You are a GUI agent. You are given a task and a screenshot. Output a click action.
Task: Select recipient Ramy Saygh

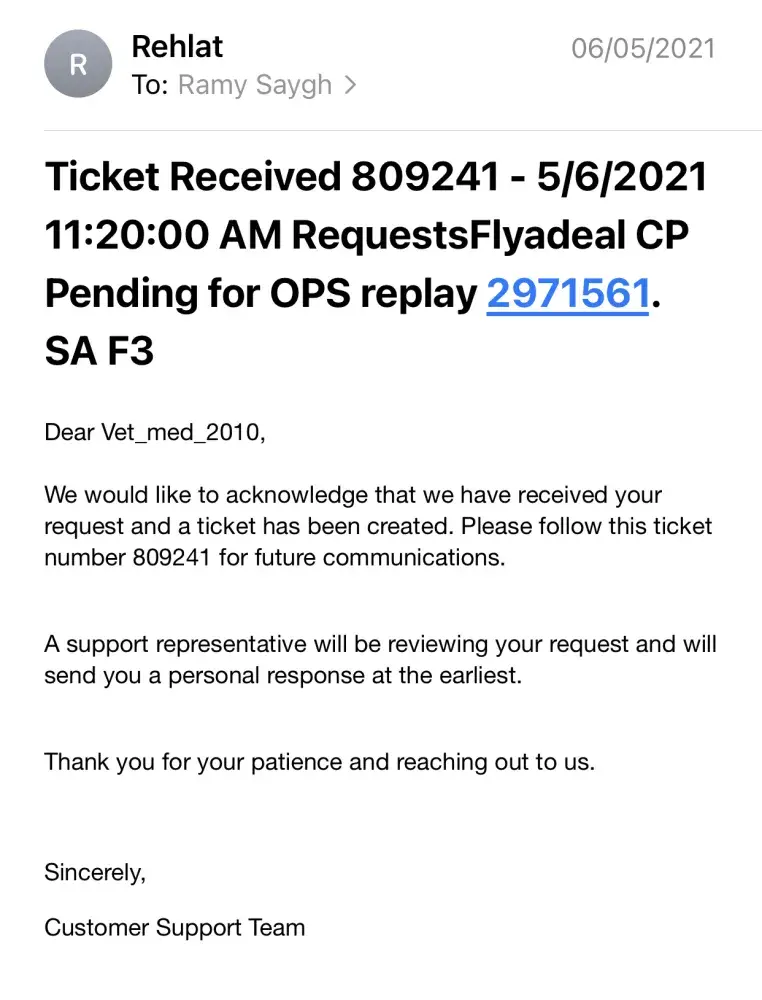tap(254, 86)
